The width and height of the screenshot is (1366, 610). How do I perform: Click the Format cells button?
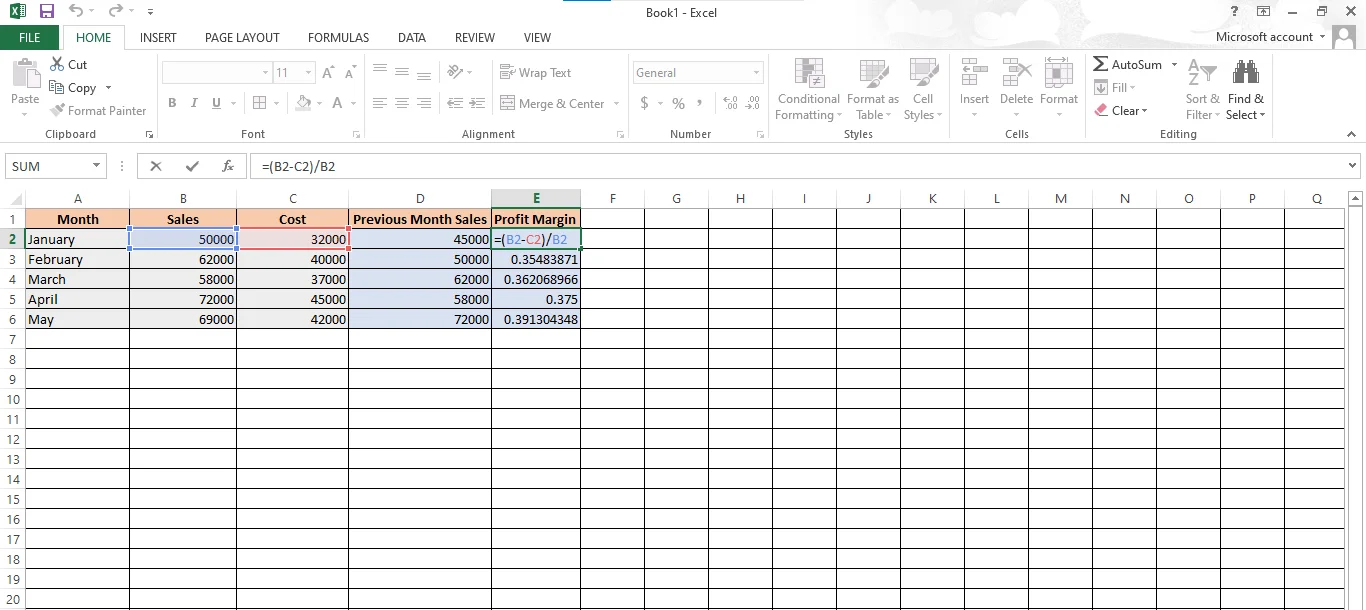1059,88
